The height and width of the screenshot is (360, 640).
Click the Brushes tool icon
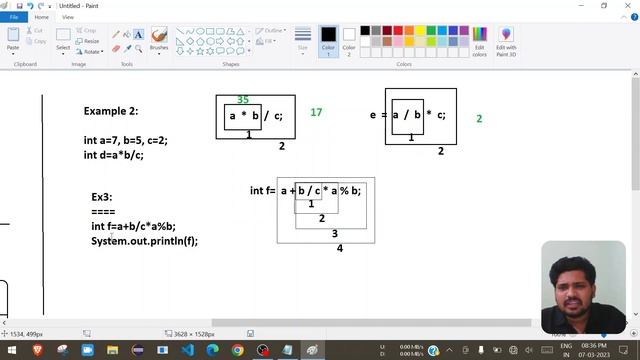(159, 35)
